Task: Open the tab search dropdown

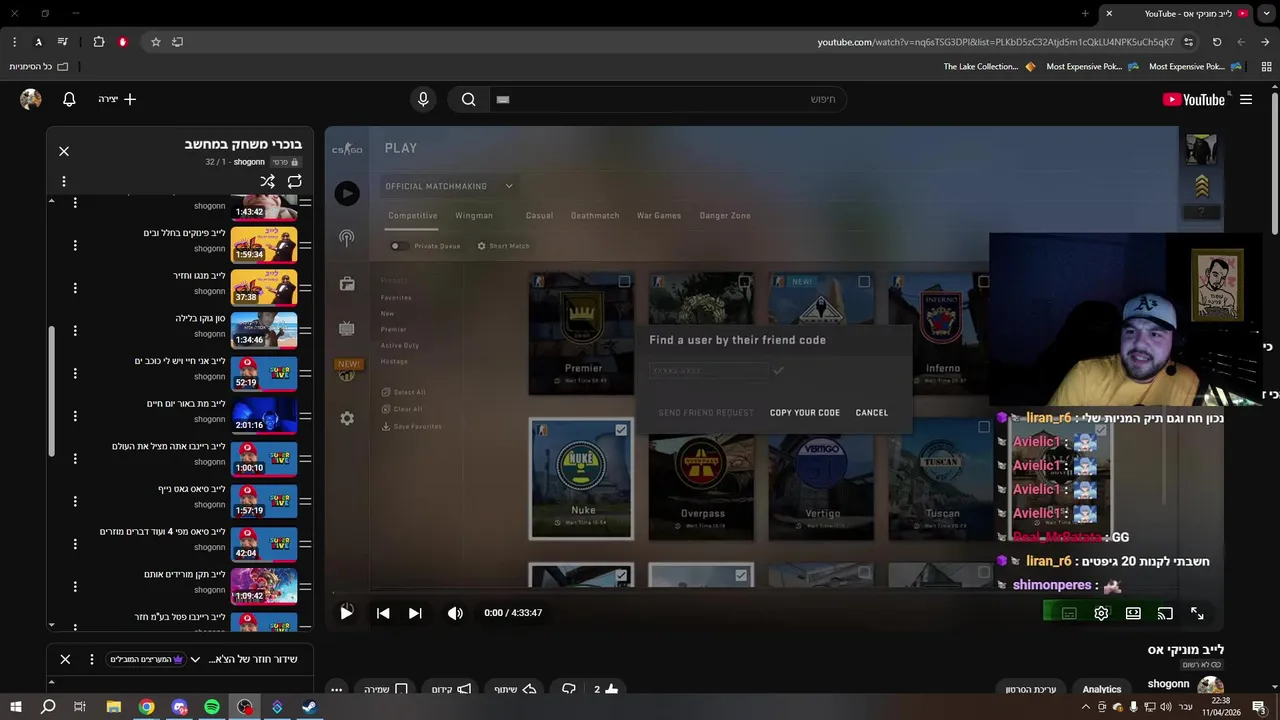Action: [1266, 13]
